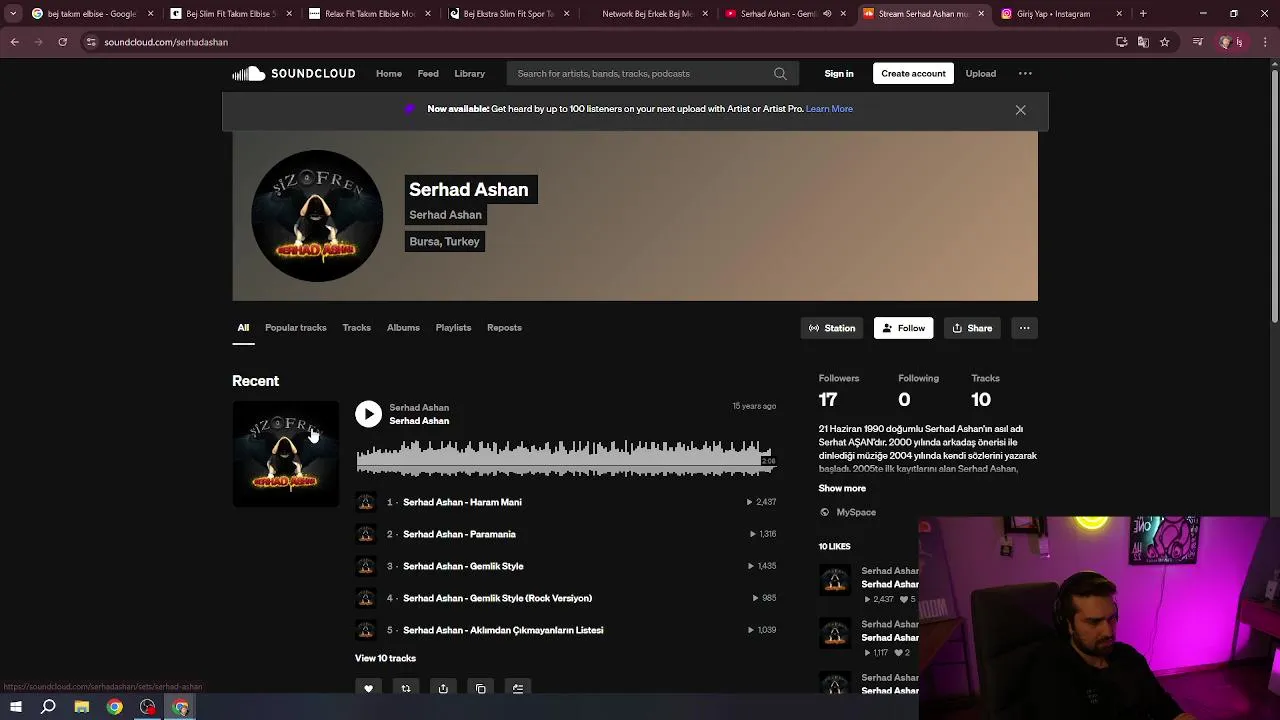The width and height of the screenshot is (1280, 720).
Task: Reload the page
Action: point(62,42)
